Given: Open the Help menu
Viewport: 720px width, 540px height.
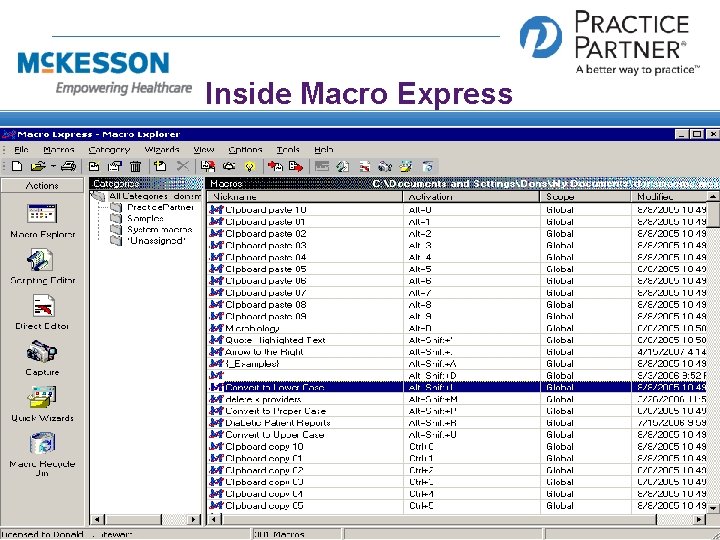Looking at the screenshot, I should (x=324, y=150).
